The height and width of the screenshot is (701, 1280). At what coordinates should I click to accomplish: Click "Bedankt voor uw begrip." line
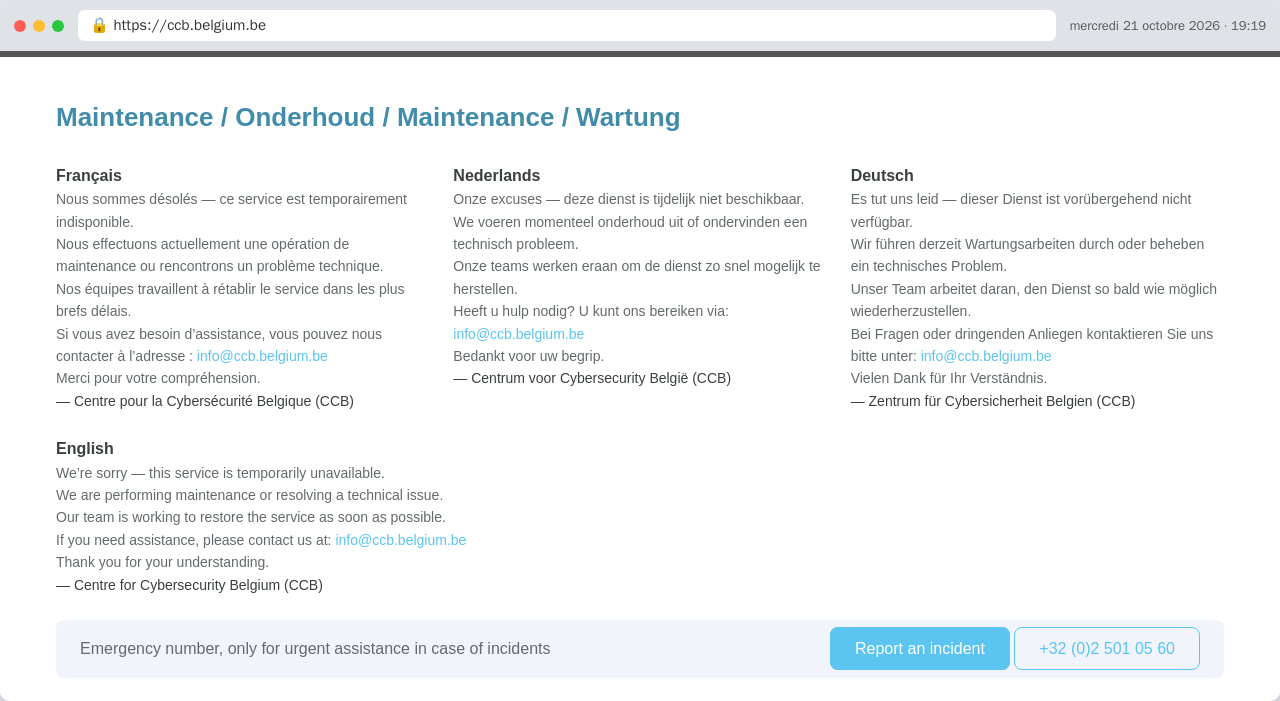pos(529,356)
